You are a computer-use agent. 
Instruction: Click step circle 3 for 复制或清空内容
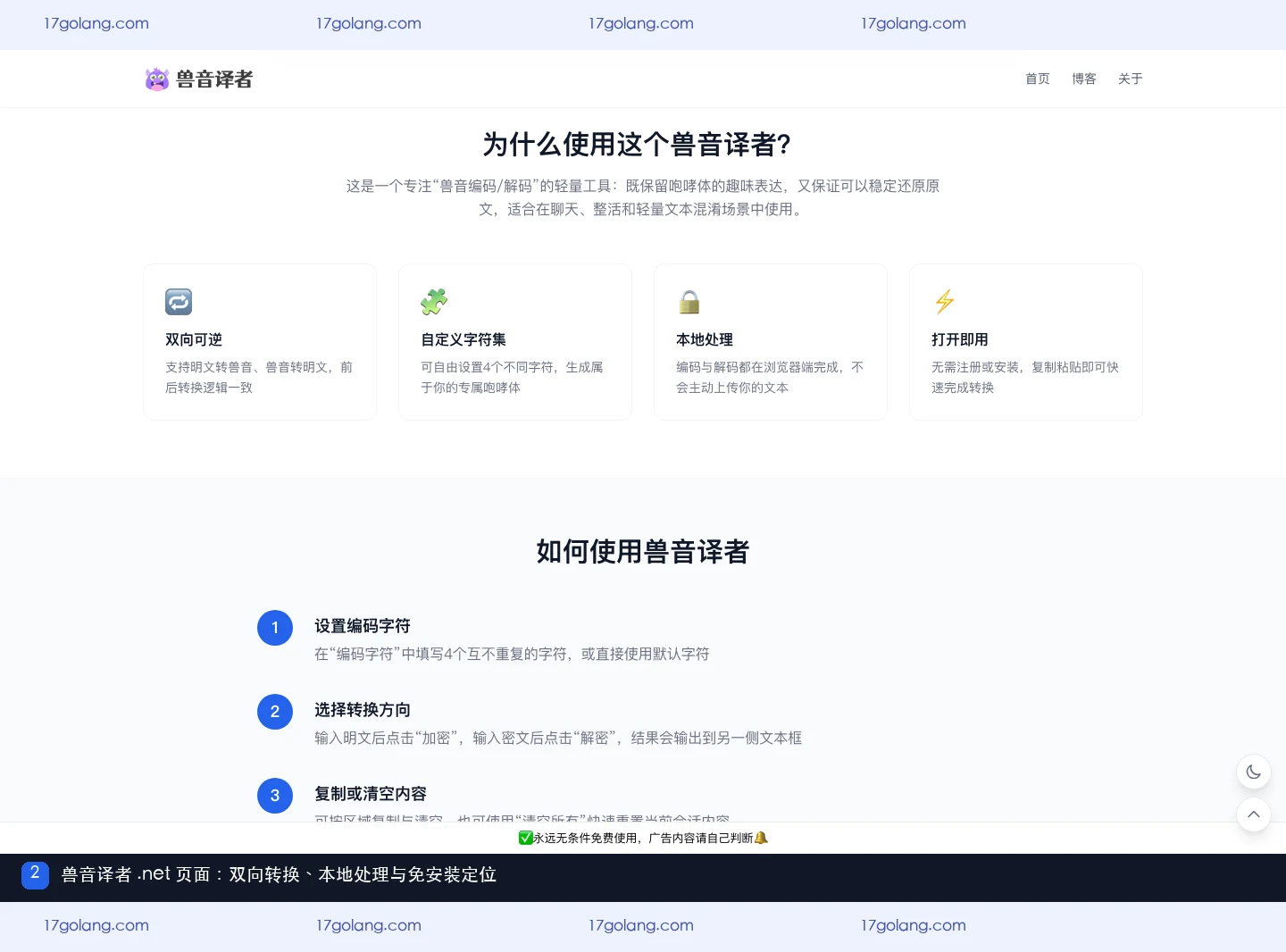(x=275, y=796)
